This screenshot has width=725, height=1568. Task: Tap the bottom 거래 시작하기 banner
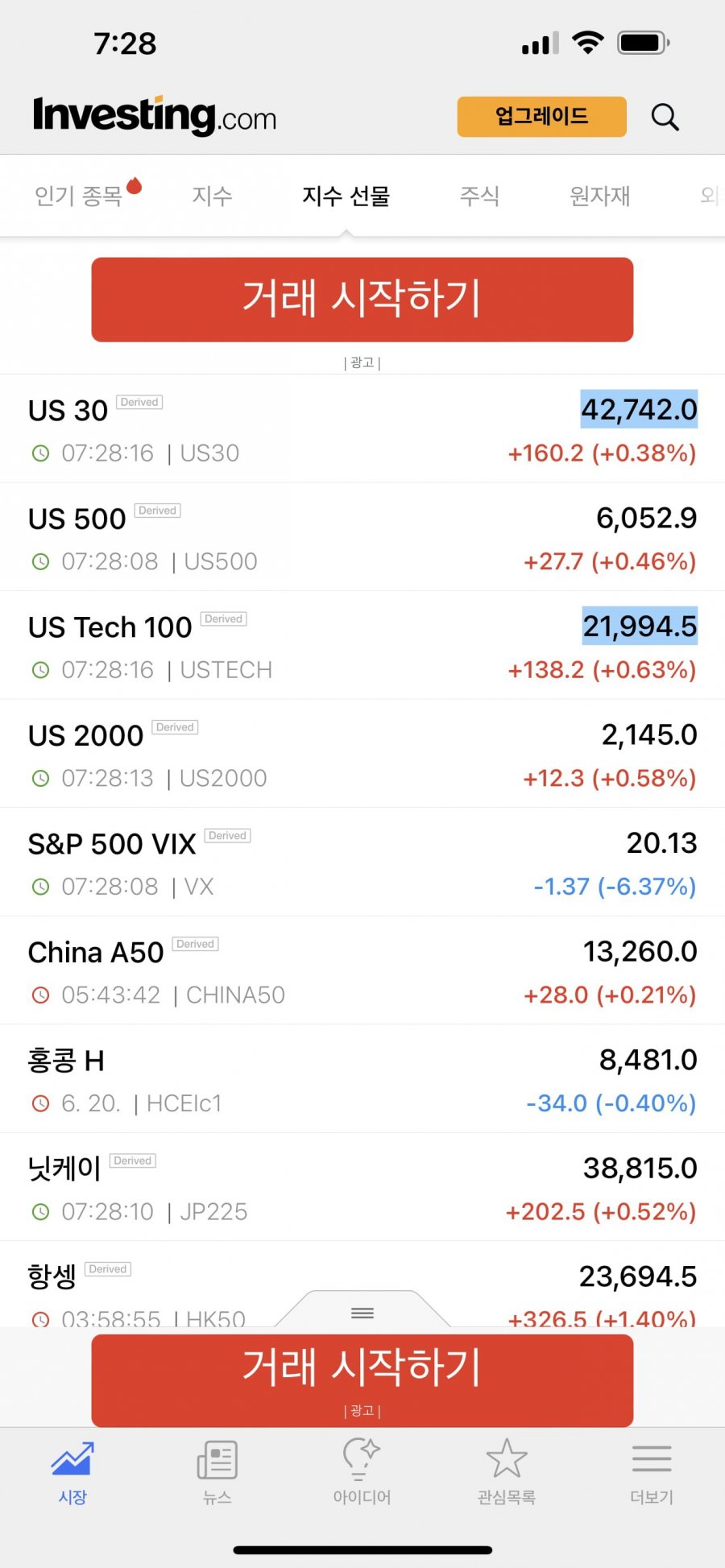362,1380
